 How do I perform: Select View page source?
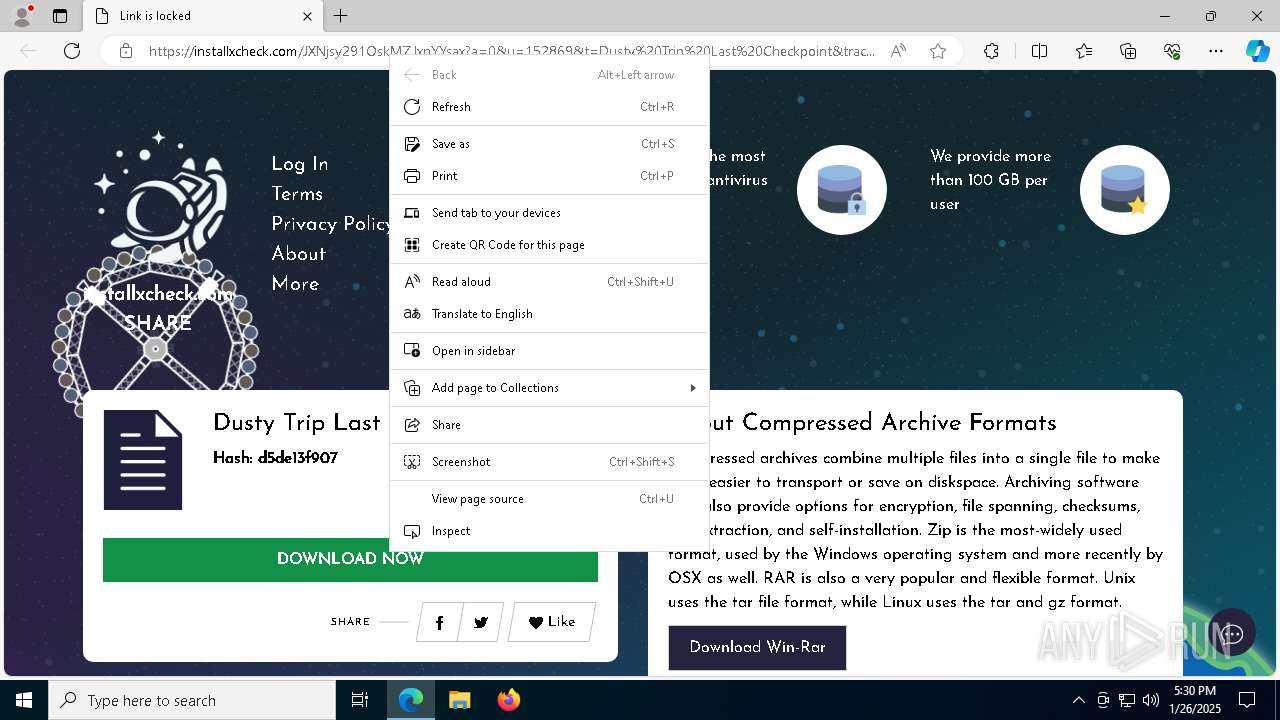pyautogui.click(x=549, y=499)
